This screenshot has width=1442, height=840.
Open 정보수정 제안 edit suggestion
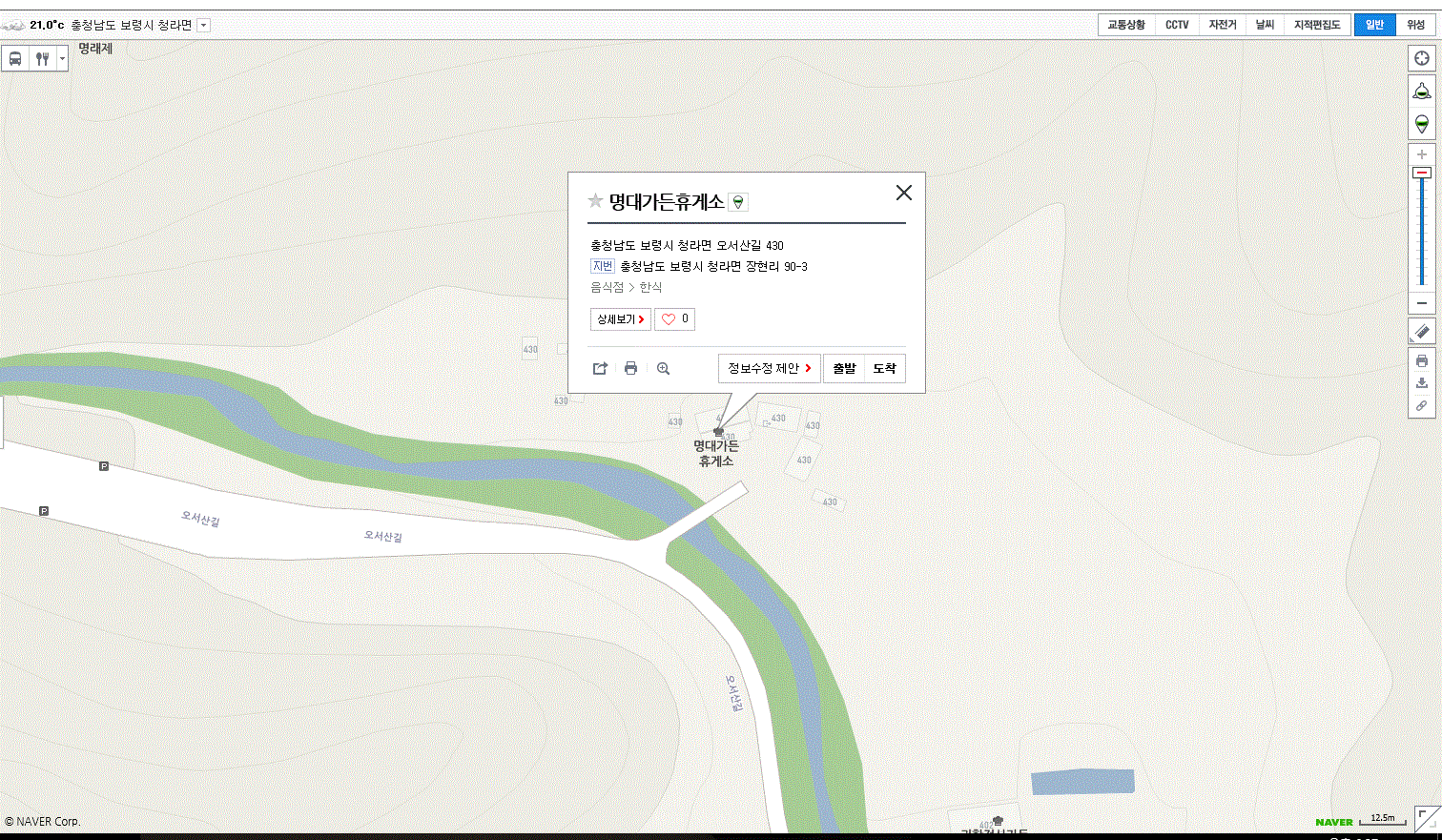770,368
